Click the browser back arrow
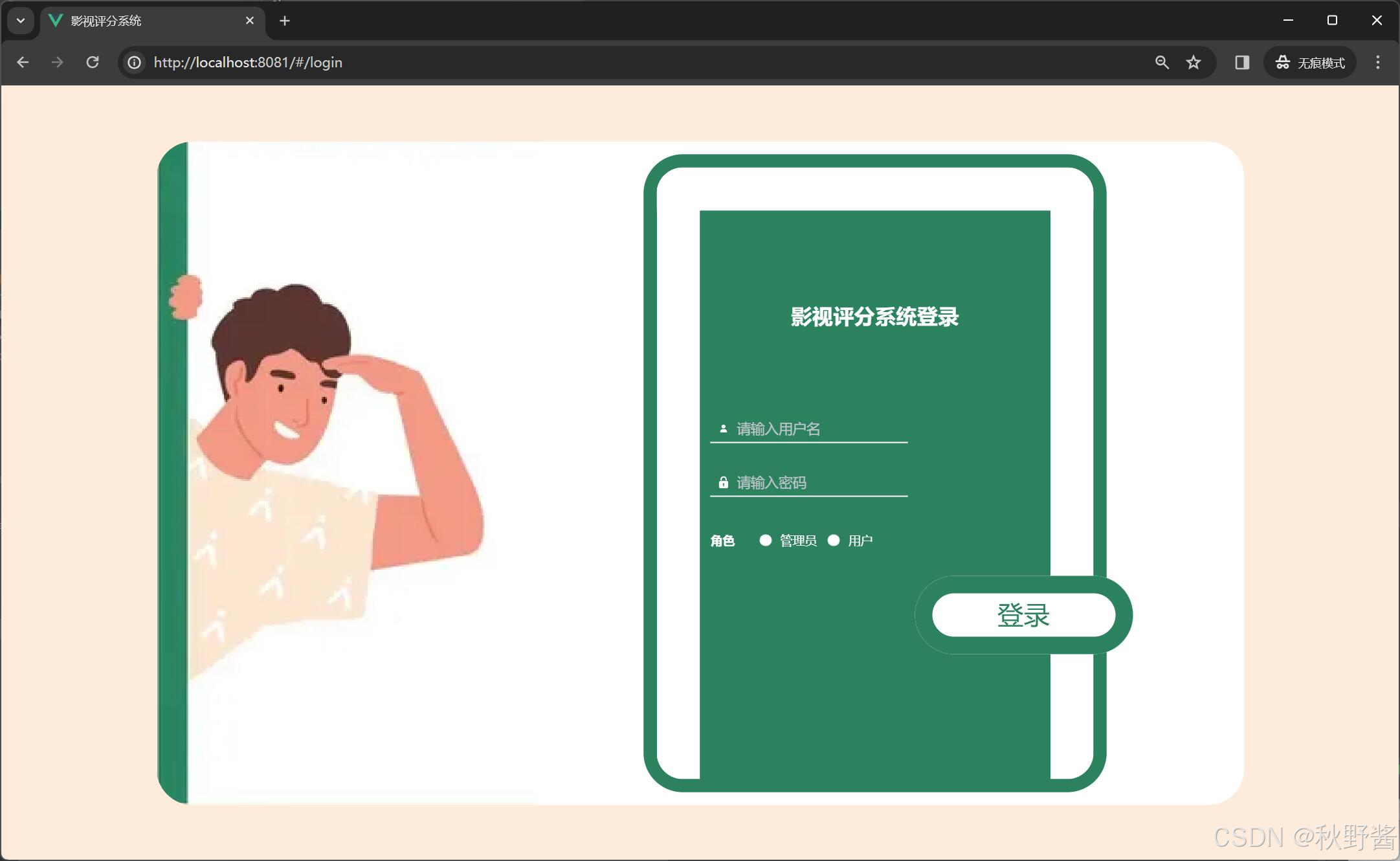The width and height of the screenshot is (1400, 861). coord(23,62)
